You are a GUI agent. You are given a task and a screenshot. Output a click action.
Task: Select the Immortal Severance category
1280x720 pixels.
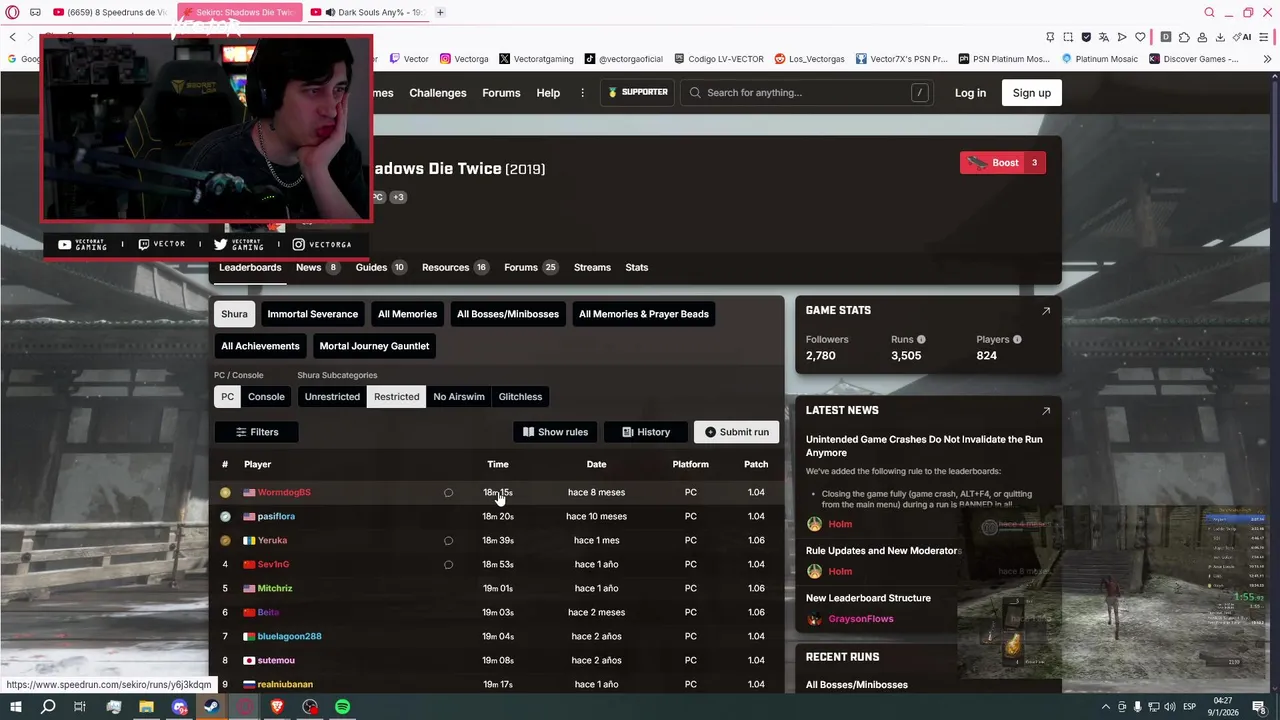pyautogui.click(x=312, y=314)
